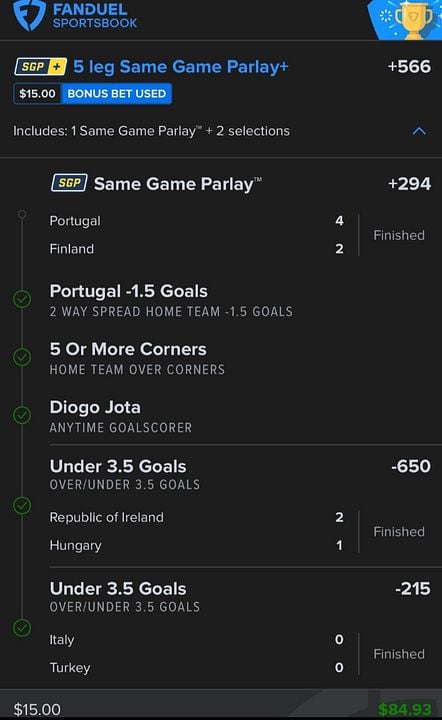Tap the FanDuel Sportsbook header text
Viewport: 442px width, 720px height.
click(95, 16)
